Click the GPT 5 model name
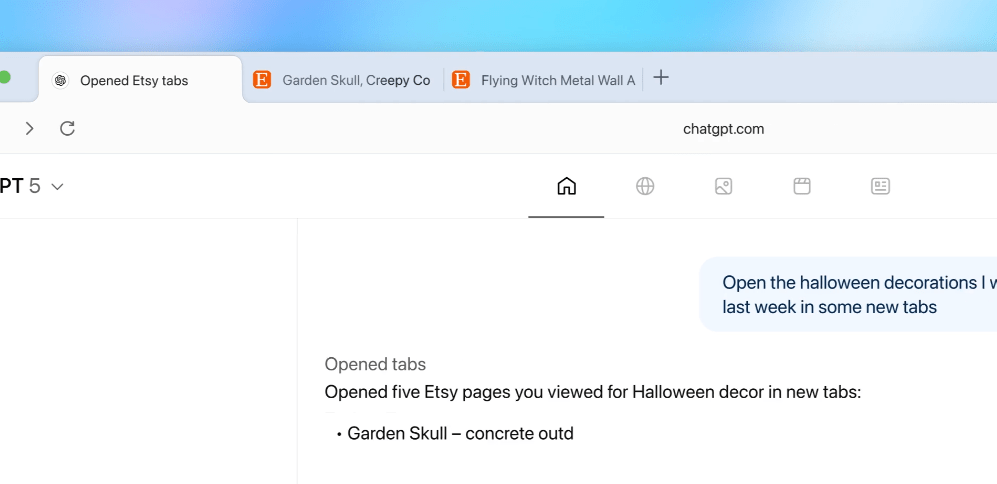997x484 pixels. (20, 186)
